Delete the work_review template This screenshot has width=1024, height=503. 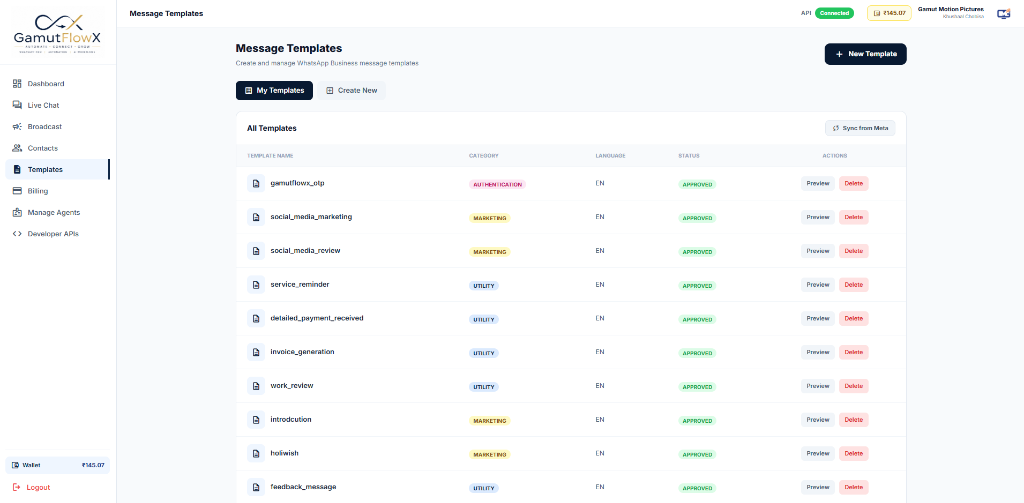pos(854,386)
